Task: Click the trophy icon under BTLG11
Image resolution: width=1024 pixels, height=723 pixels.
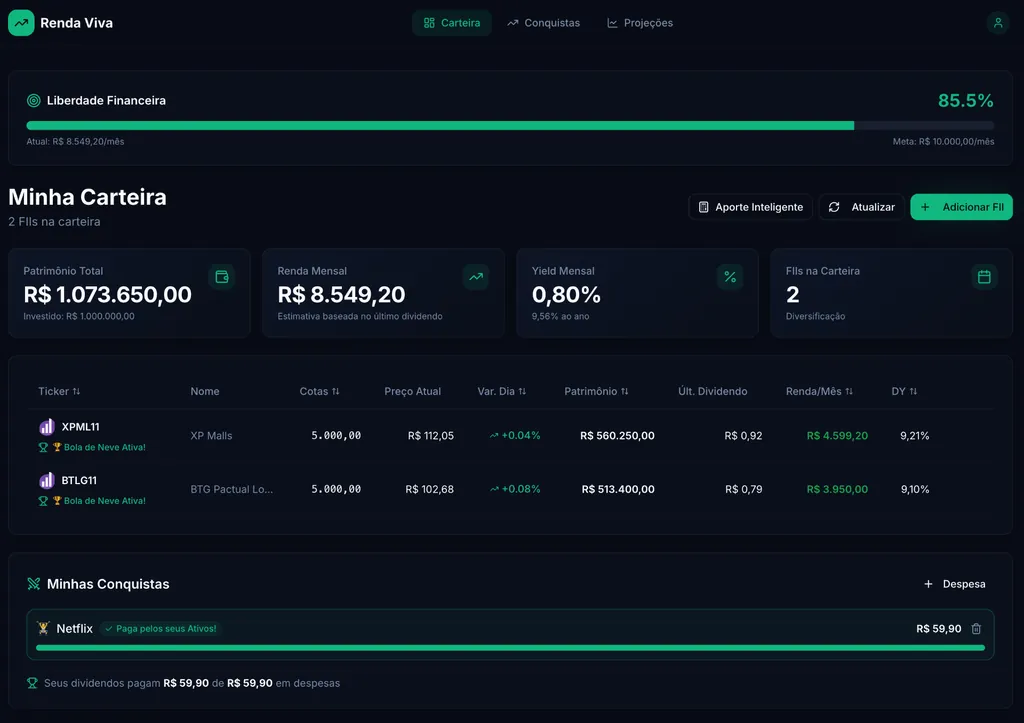Action: pos(43,501)
